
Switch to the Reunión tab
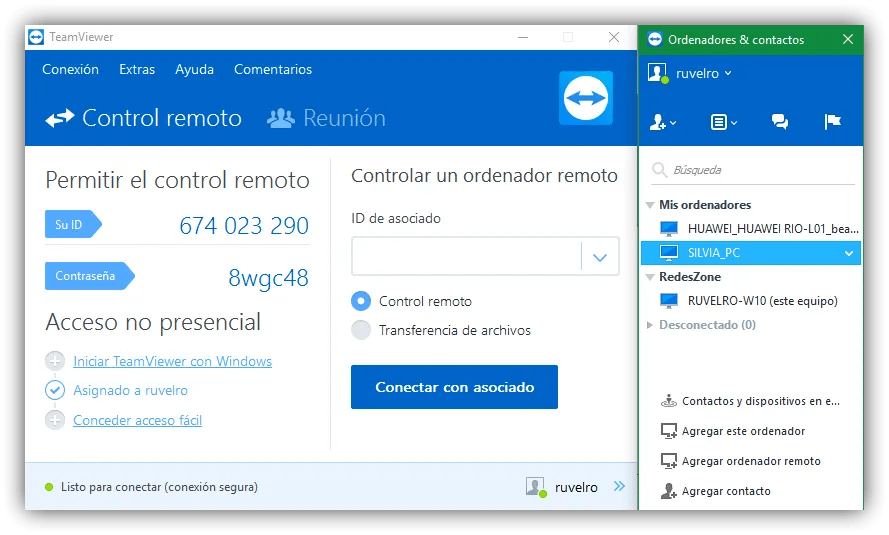(x=326, y=118)
